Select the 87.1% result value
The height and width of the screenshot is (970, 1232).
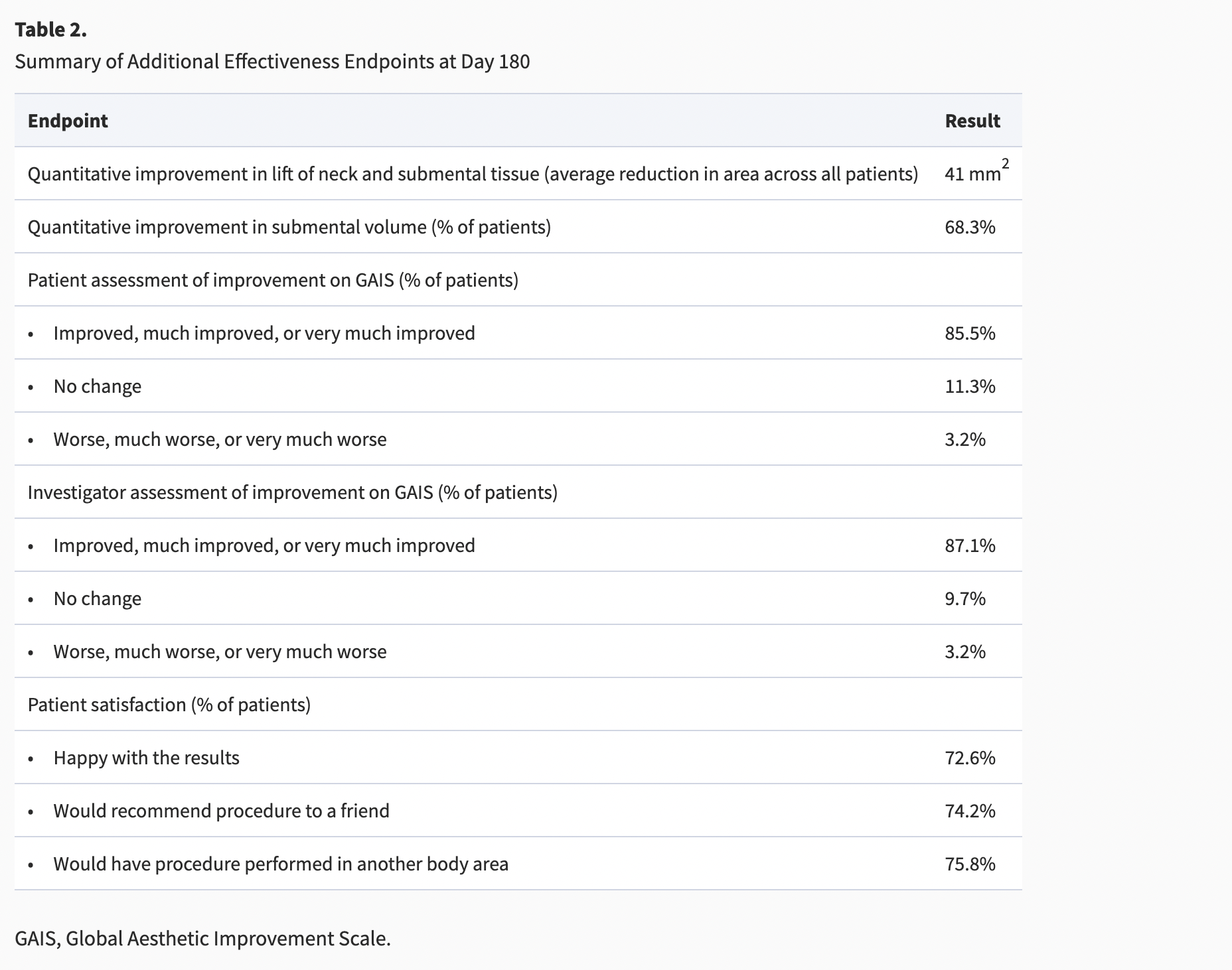(x=970, y=545)
